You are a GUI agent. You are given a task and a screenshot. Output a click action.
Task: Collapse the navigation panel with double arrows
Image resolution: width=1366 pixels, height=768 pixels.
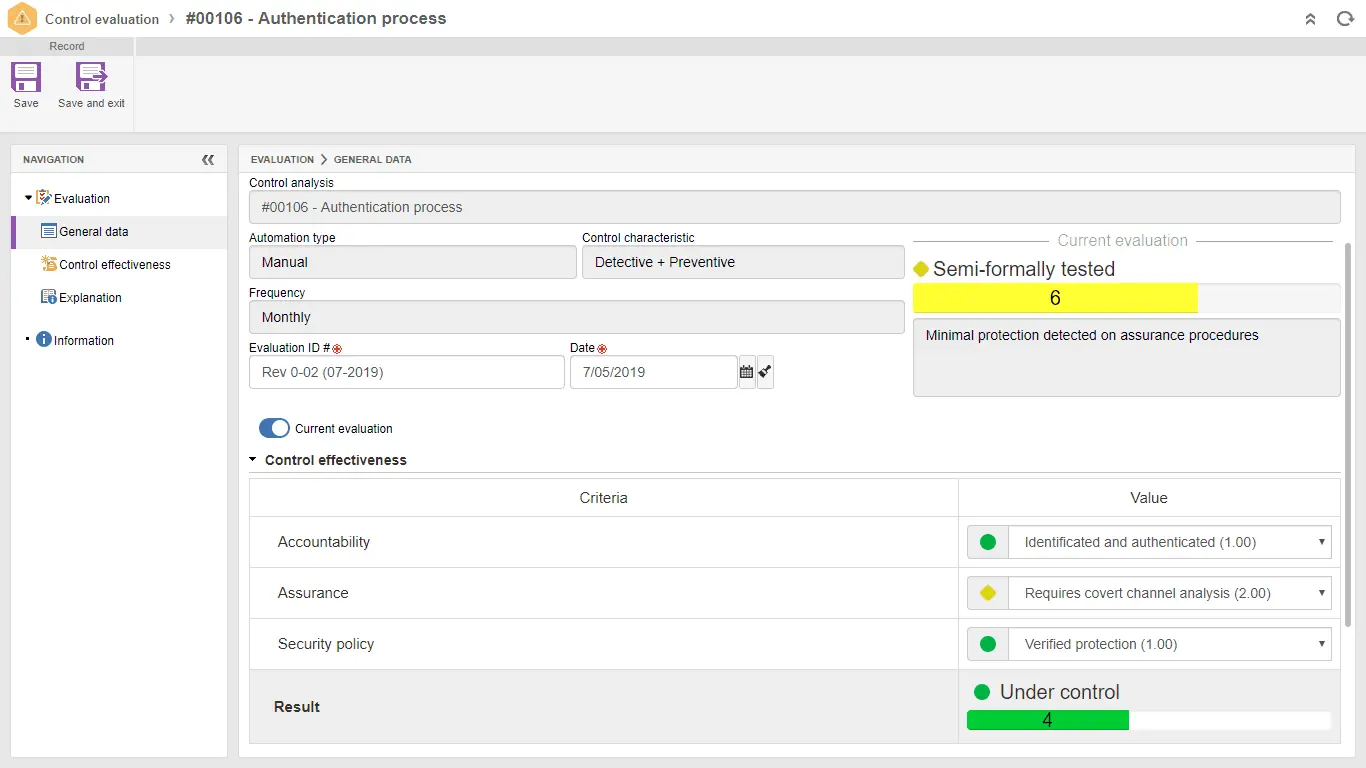(208, 160)
